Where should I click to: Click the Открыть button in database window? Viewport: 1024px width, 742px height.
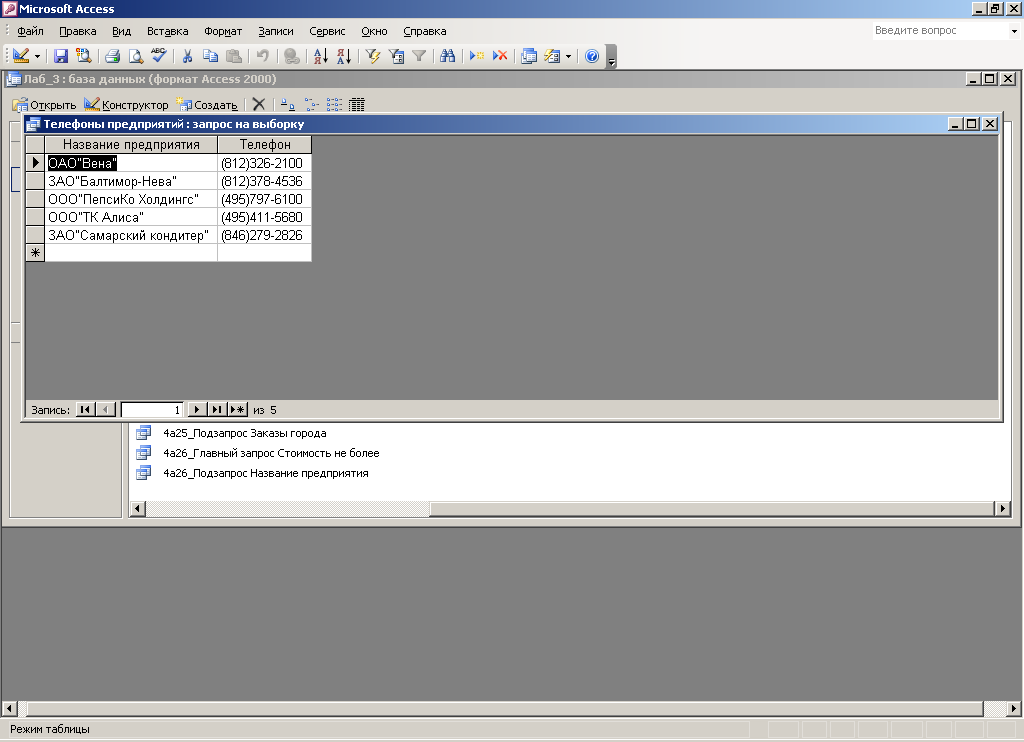44,105
